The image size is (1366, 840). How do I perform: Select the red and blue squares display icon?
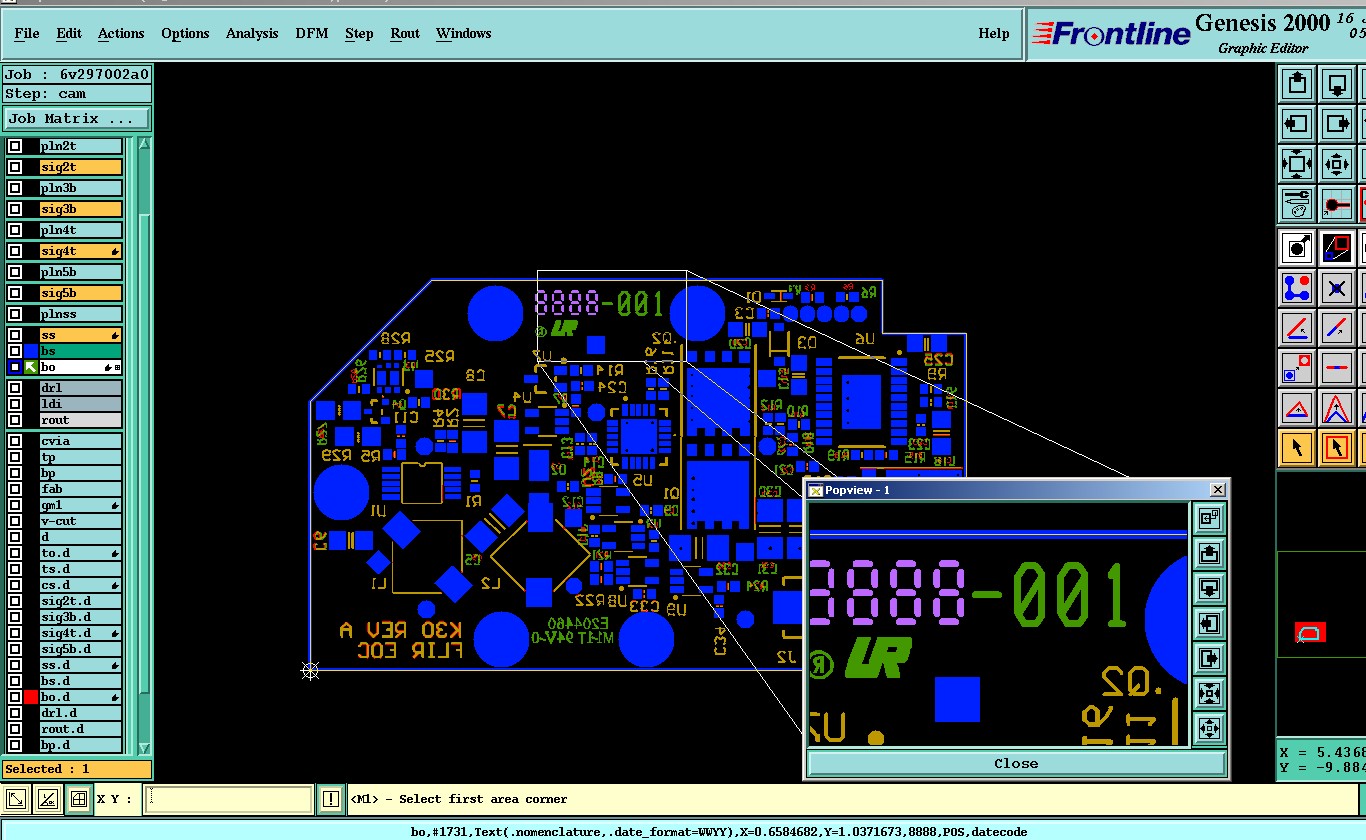(1338, 246)
